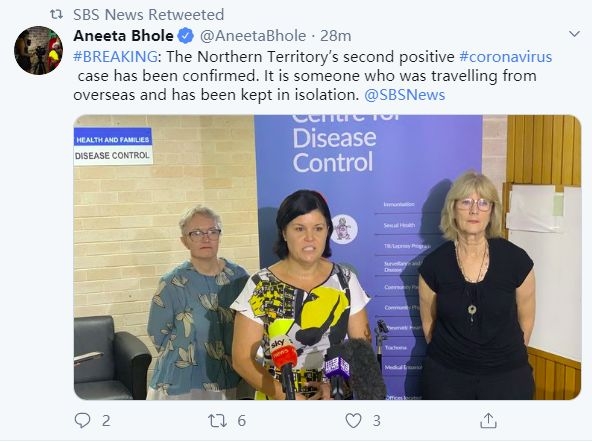Viewport: 592px width, 442px height.
Task: Open the share upload icon
Action: (x=488, y=420)
